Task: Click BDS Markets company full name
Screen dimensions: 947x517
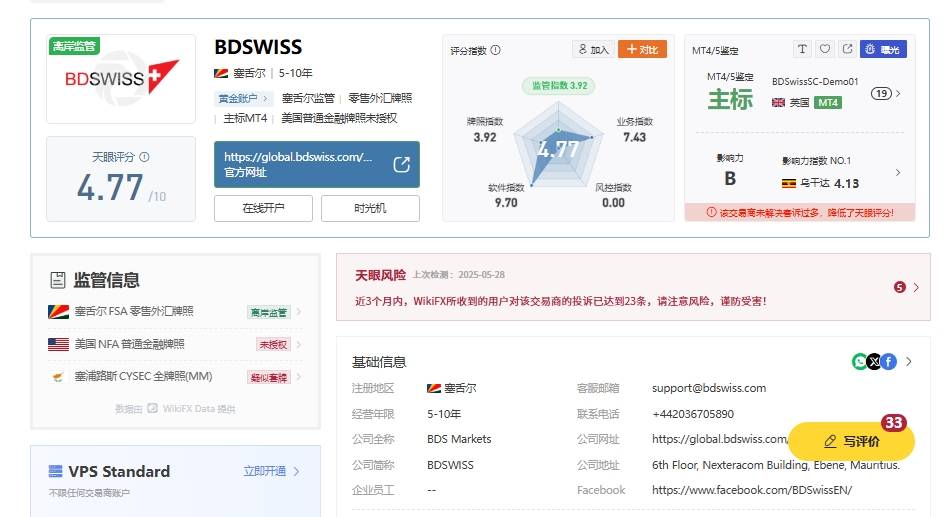Action: (x=459, y=439)
